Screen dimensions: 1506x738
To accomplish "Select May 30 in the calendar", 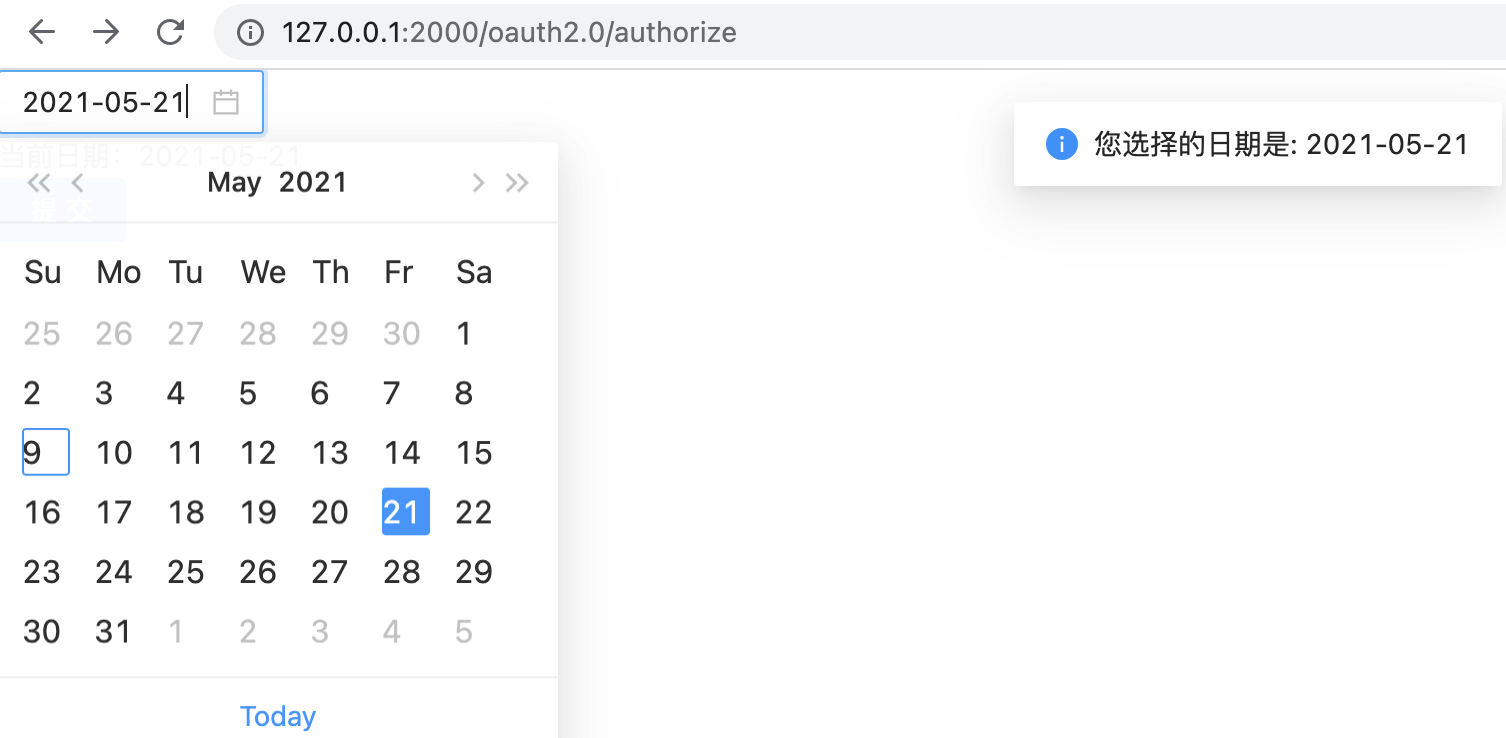I will pos(42,632).
